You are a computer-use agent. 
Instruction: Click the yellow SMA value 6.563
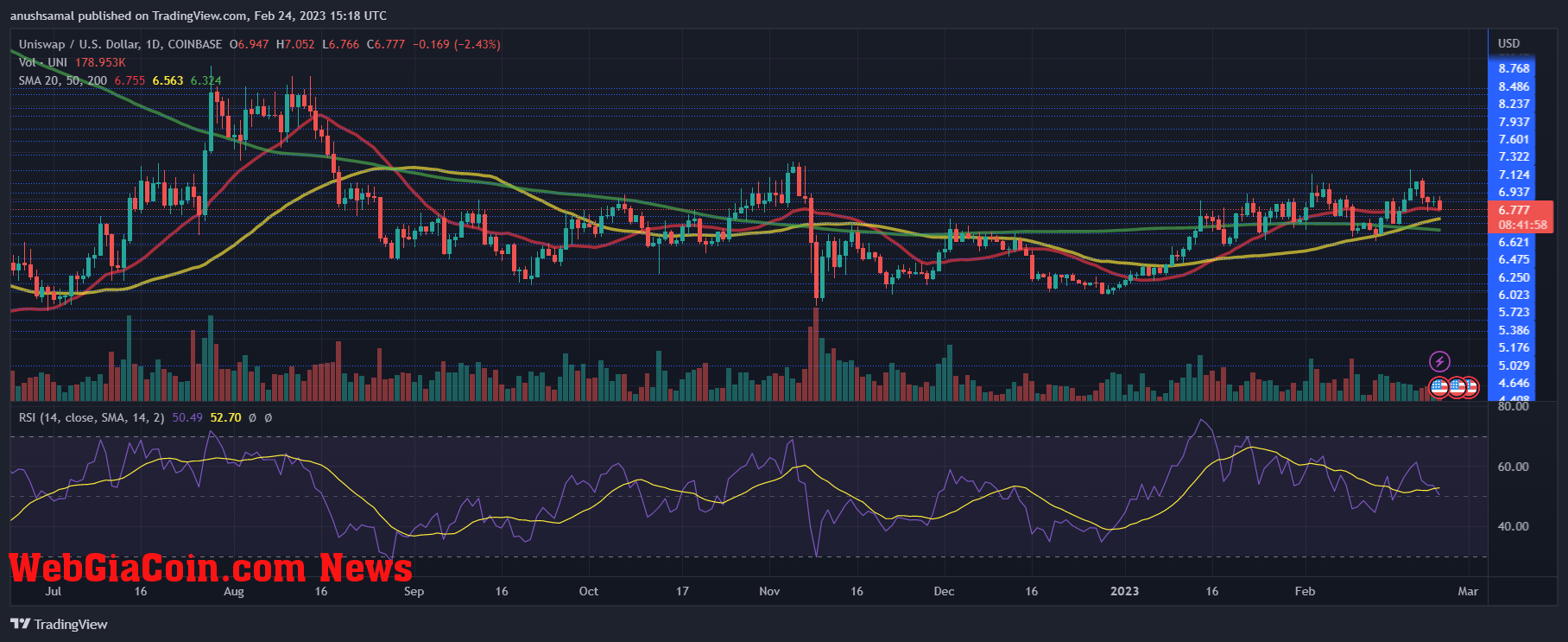click(168, 80)
